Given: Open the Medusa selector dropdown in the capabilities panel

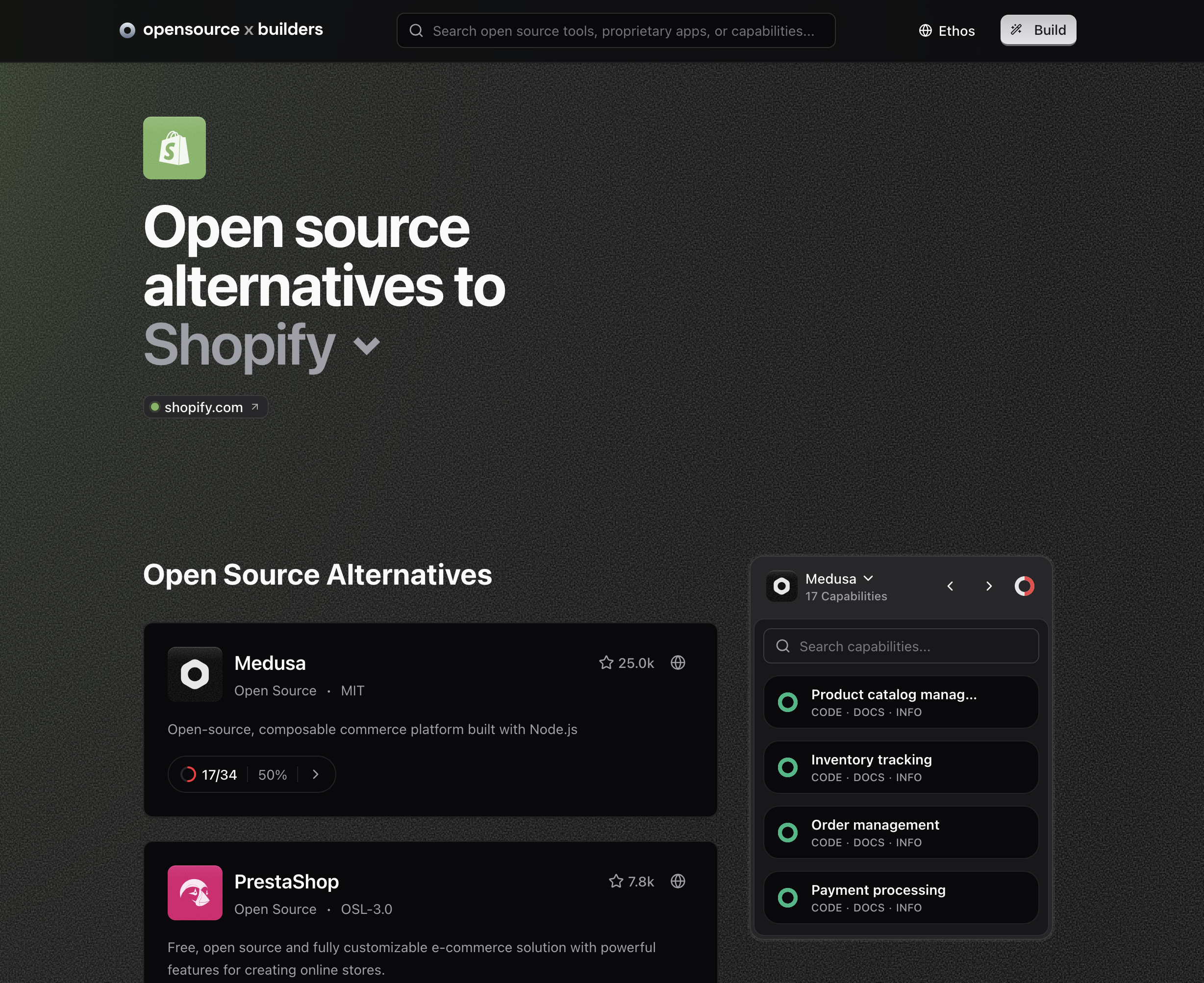Looking at the screenshot, I should tap(869, 579).
